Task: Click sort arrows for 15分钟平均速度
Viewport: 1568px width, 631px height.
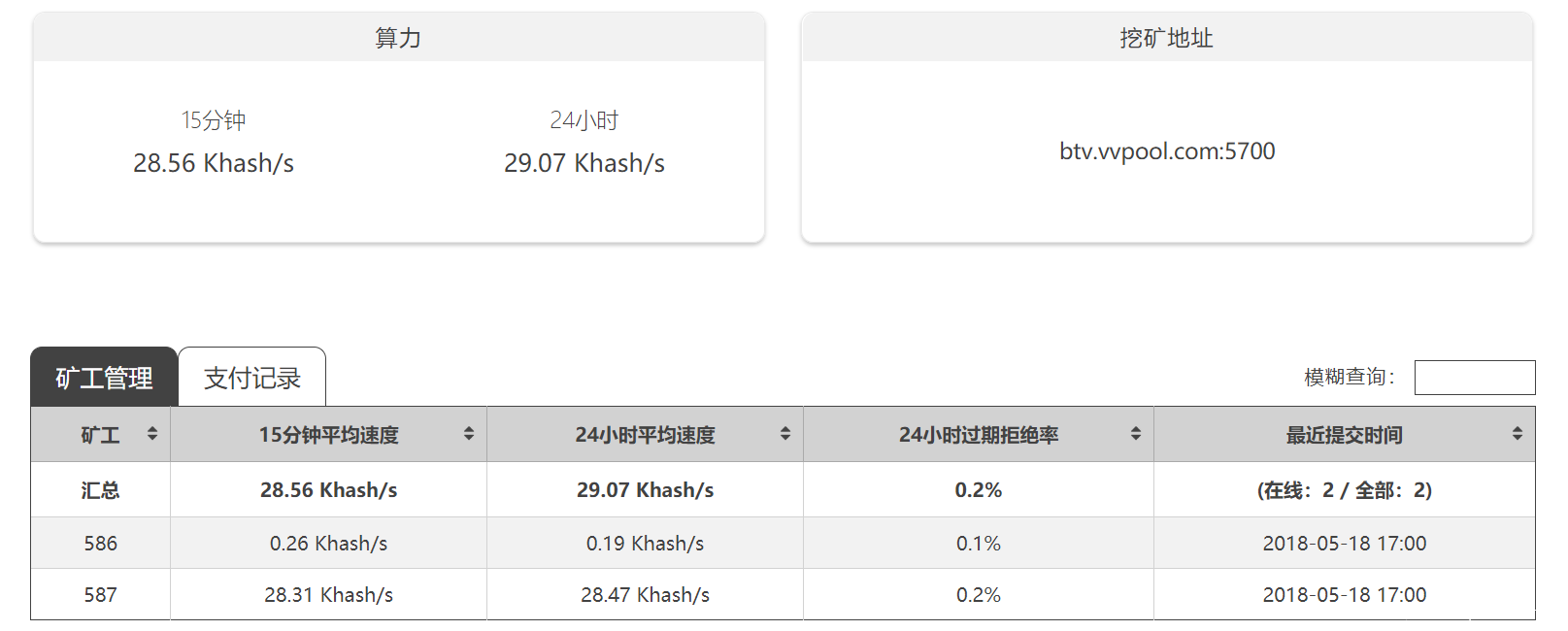Action: (469, 434)
